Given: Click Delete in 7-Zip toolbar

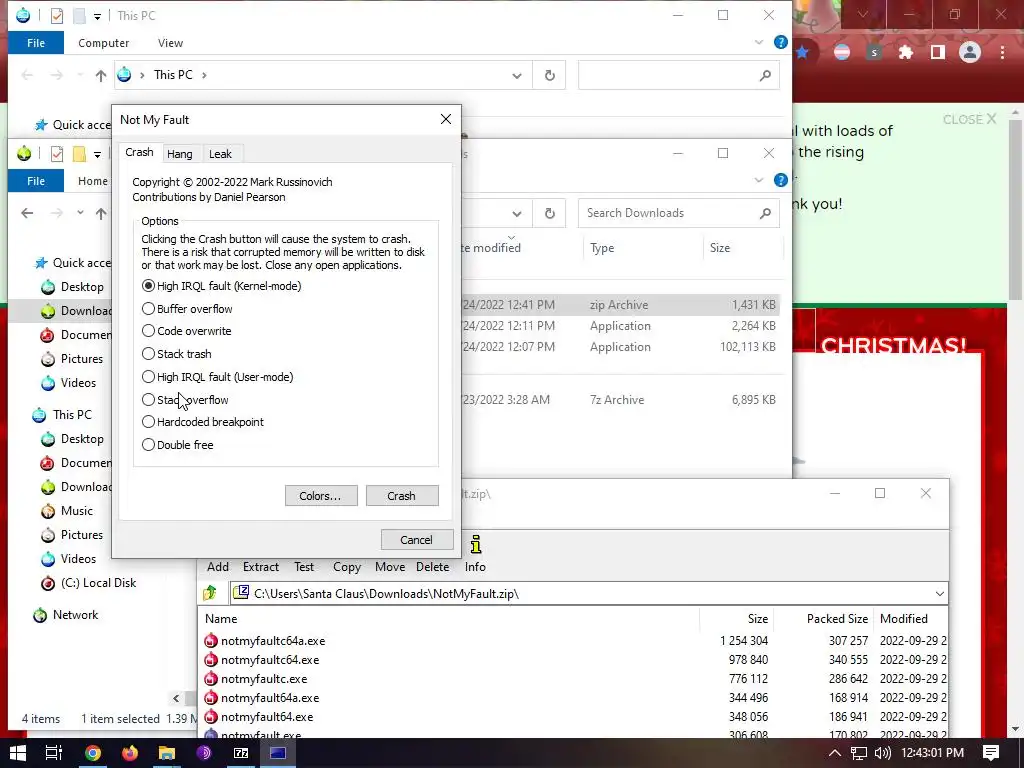Looking at the screenshot, I should [432, 567].
